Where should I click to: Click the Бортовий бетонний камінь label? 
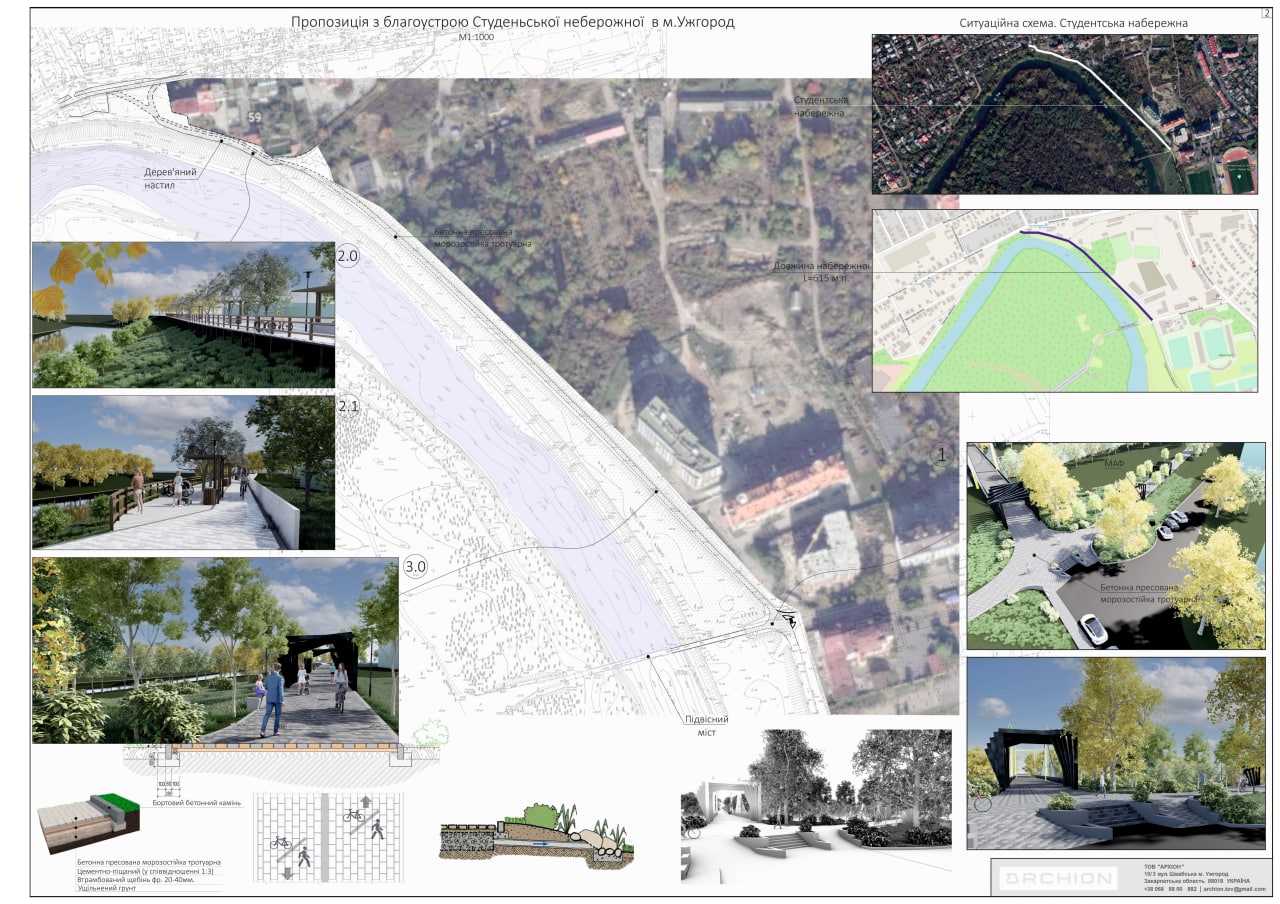pos(197,803)
